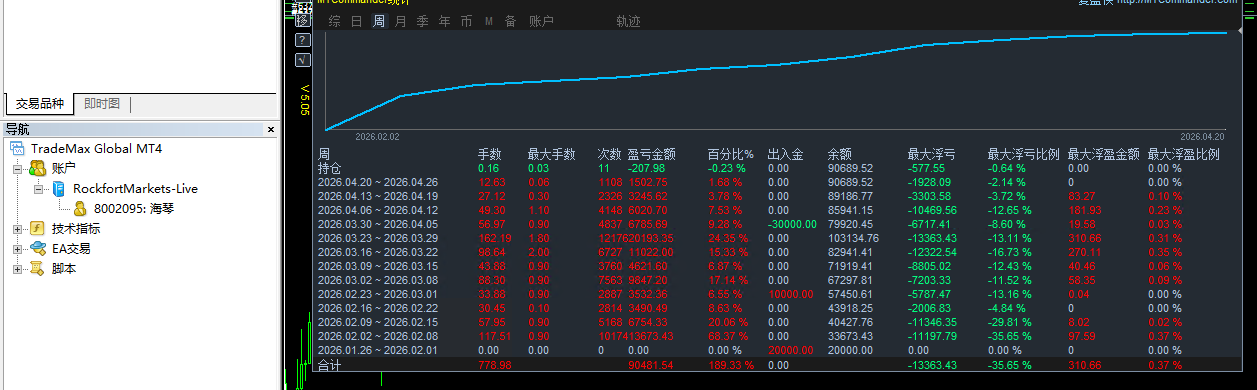Click the 账户 accounts folder icon
Viewport: 1257px width, 390px height.
[x=37, y=168]
